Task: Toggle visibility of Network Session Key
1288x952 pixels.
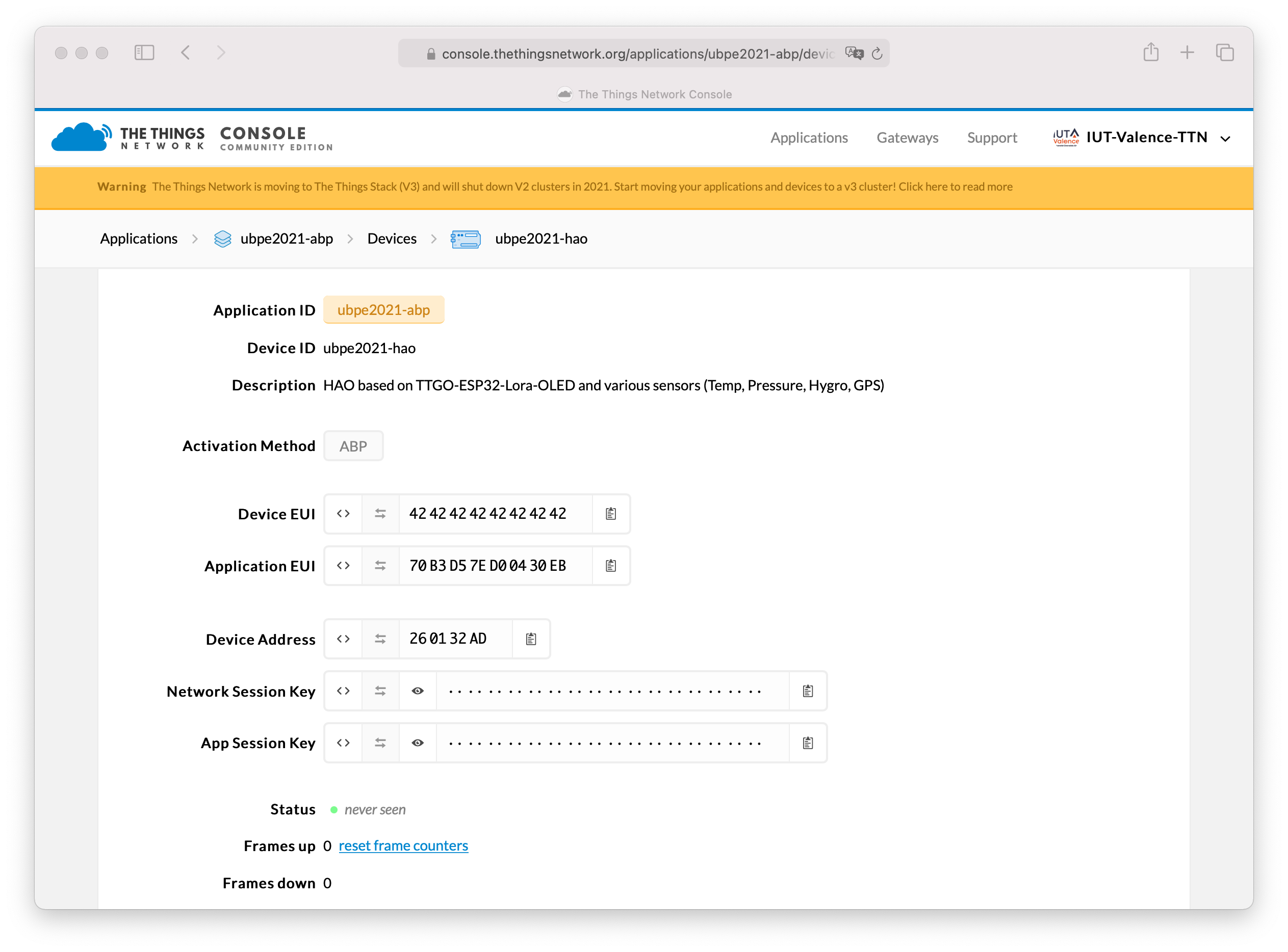Action: click(x=417, y=690)
